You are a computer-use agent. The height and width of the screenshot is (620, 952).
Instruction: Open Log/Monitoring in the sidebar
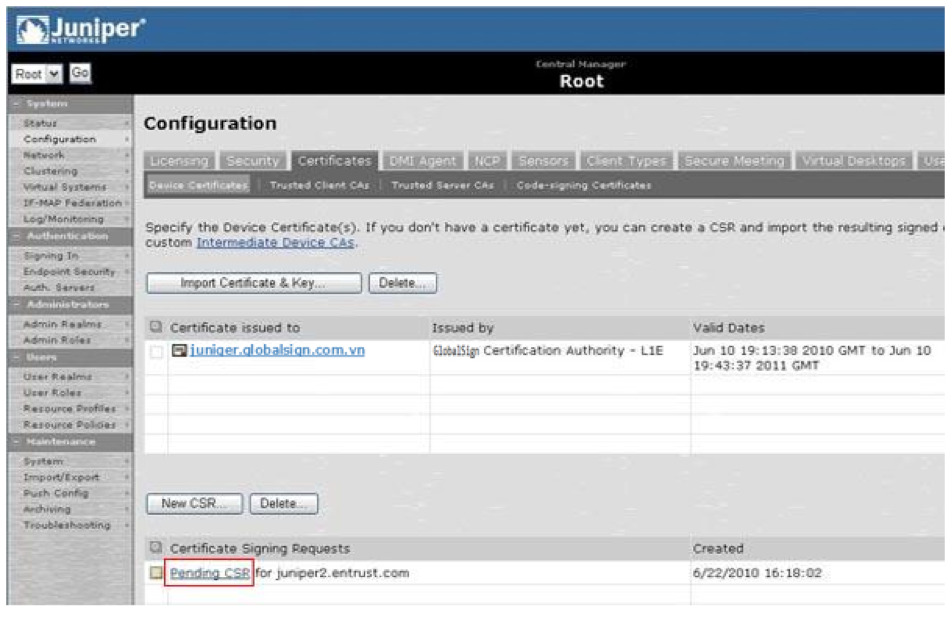(63, 219)
